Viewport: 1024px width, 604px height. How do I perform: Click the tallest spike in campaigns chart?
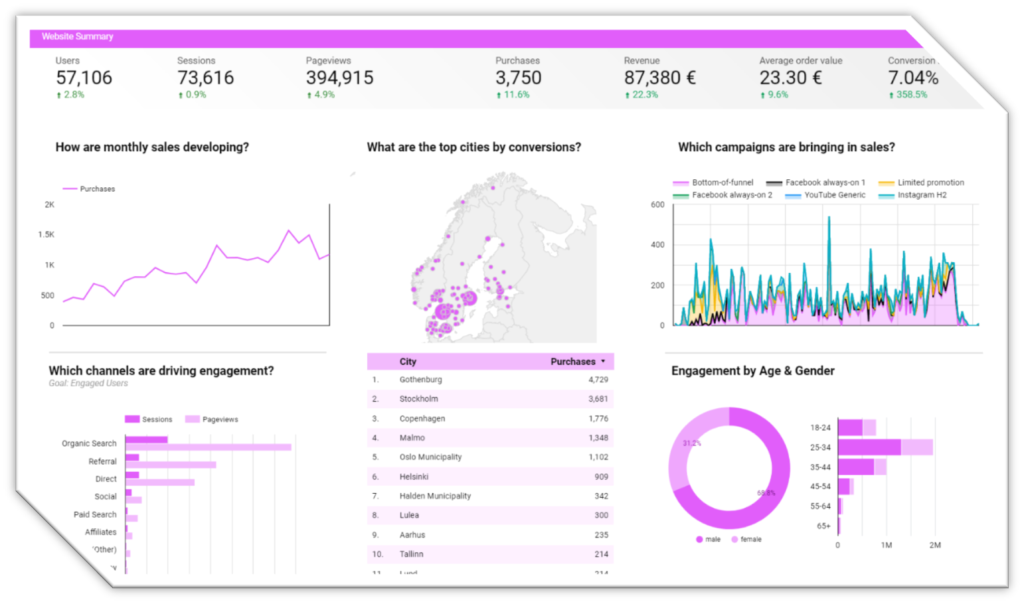[x=829, y=219]
